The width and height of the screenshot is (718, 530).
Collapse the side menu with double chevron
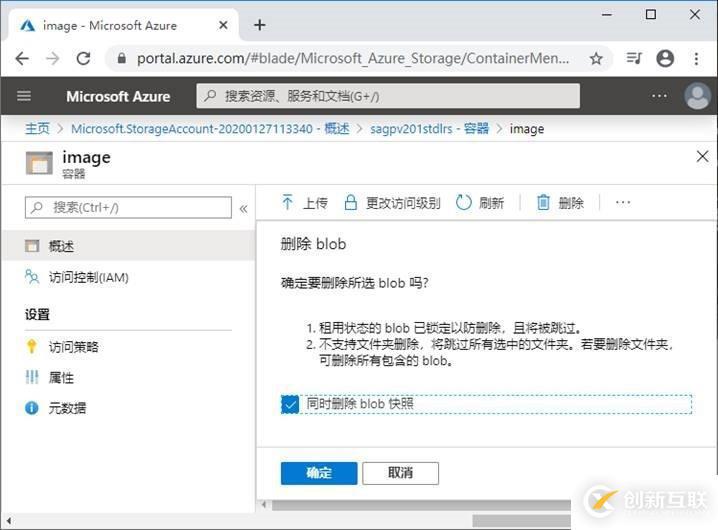tap(243, 209)
